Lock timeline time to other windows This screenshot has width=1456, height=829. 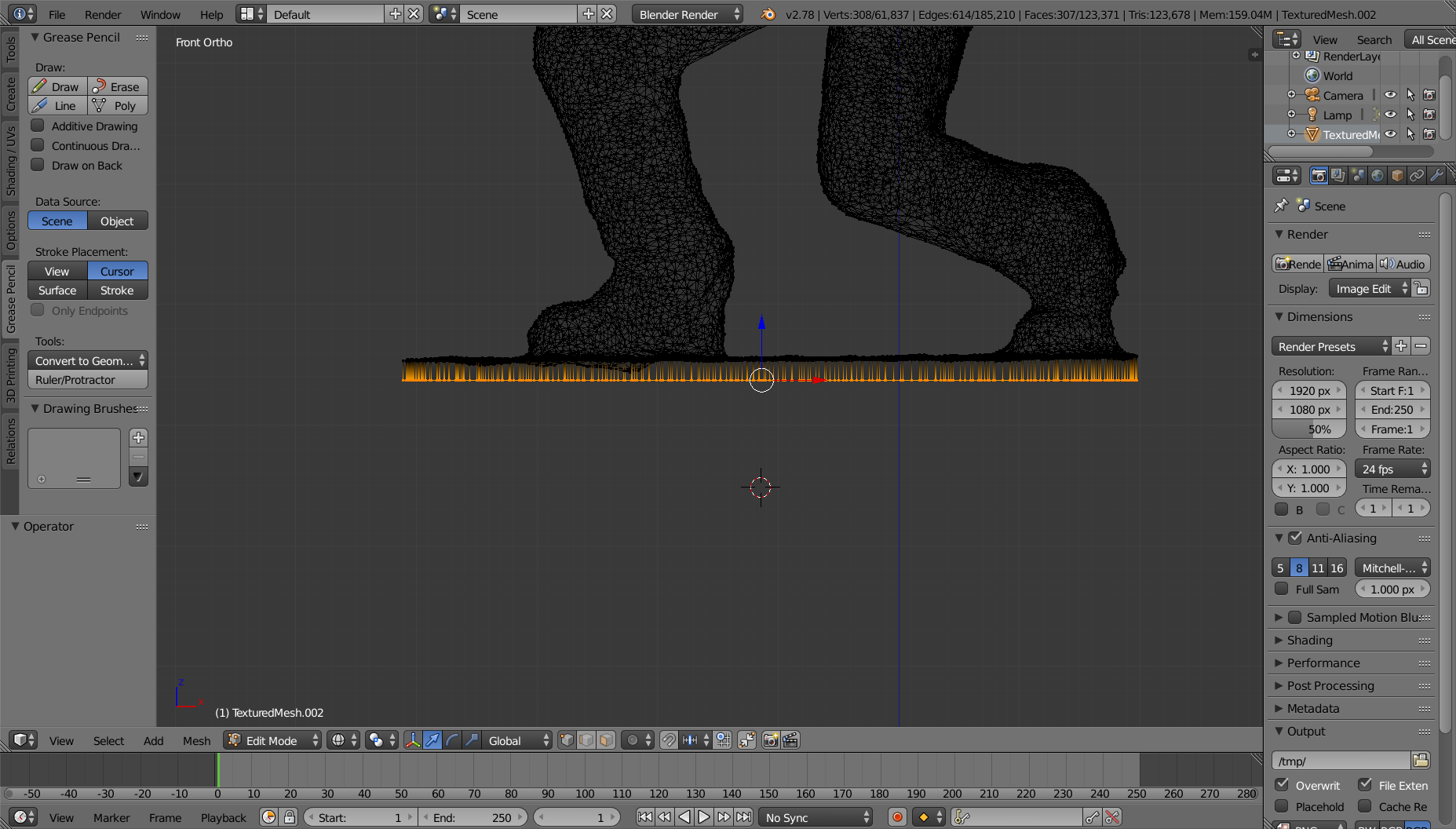pos(289,817)
